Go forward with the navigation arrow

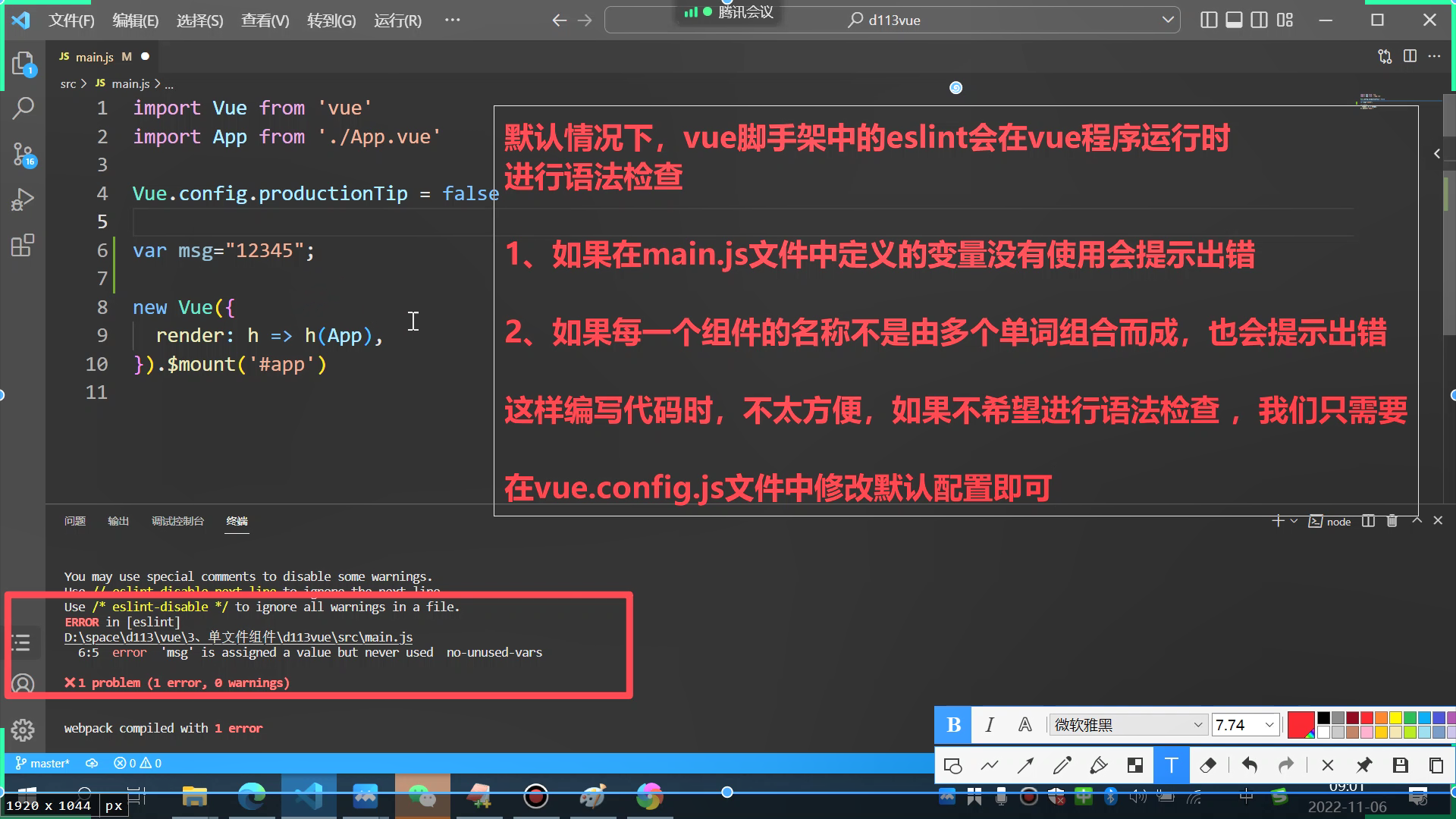585,20
